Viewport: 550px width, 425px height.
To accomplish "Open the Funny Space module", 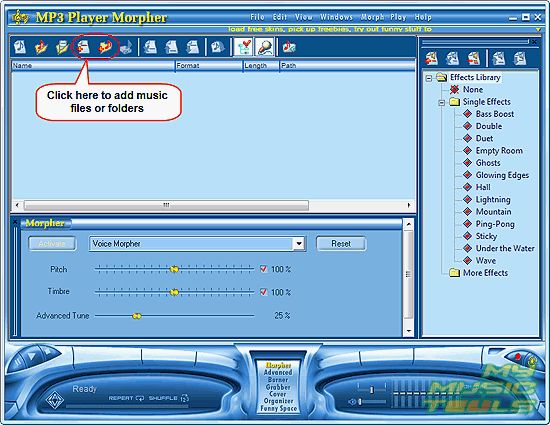I will [x=279, y=408].
